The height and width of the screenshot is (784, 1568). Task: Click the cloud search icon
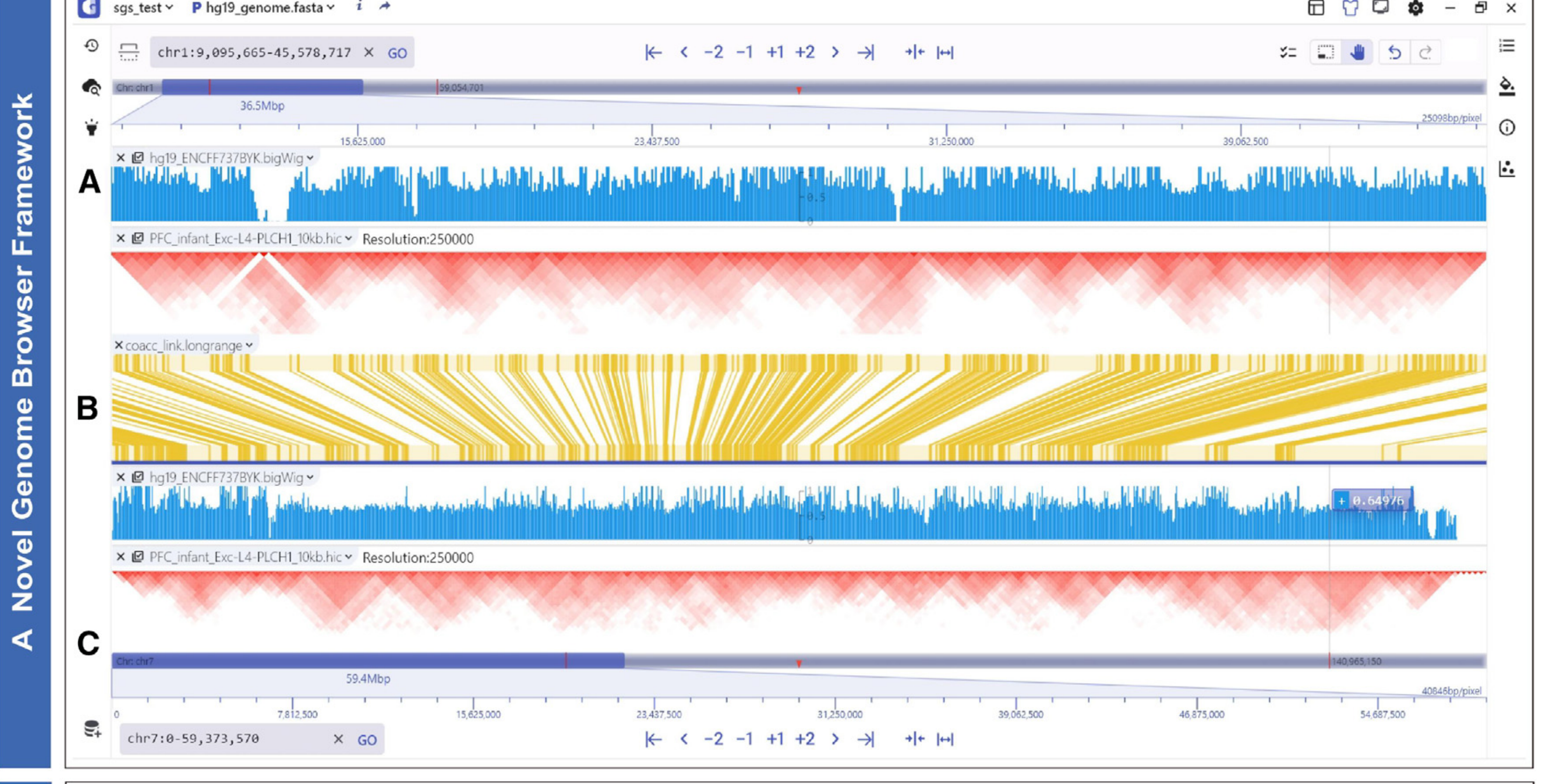(91, 87)
